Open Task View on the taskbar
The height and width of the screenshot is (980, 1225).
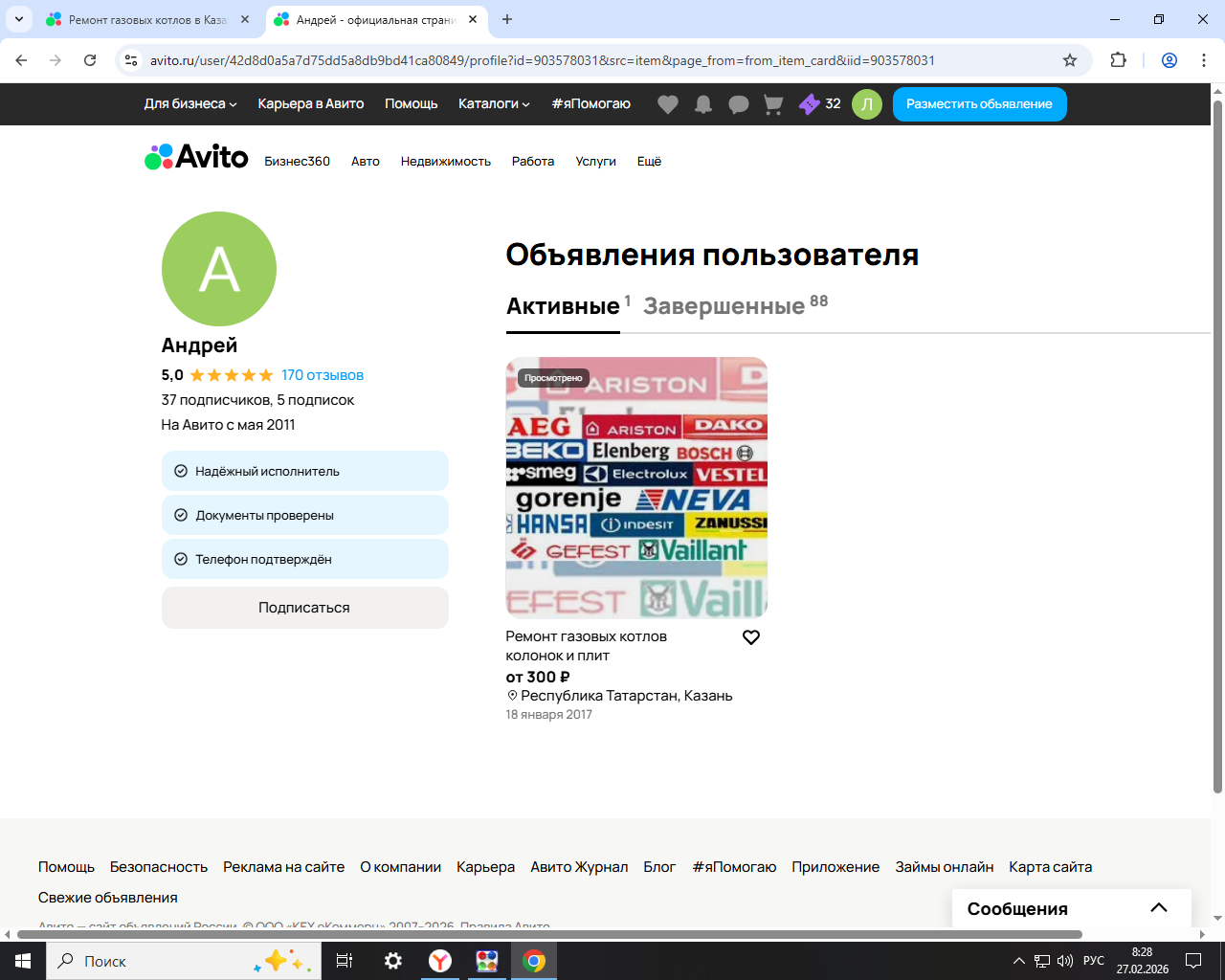tap(345, 961)
